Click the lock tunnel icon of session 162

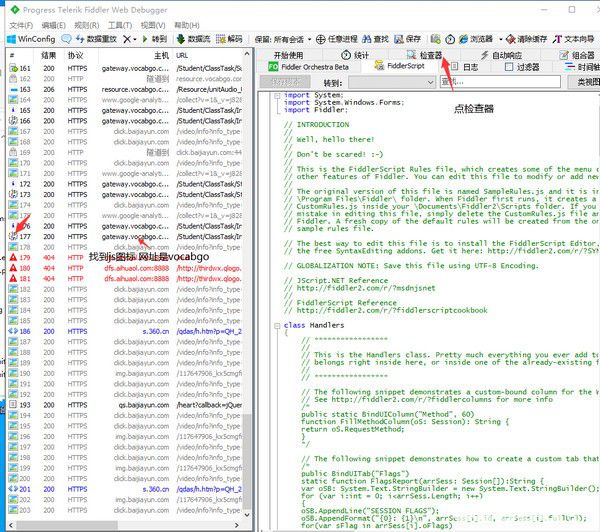point(13,78)
